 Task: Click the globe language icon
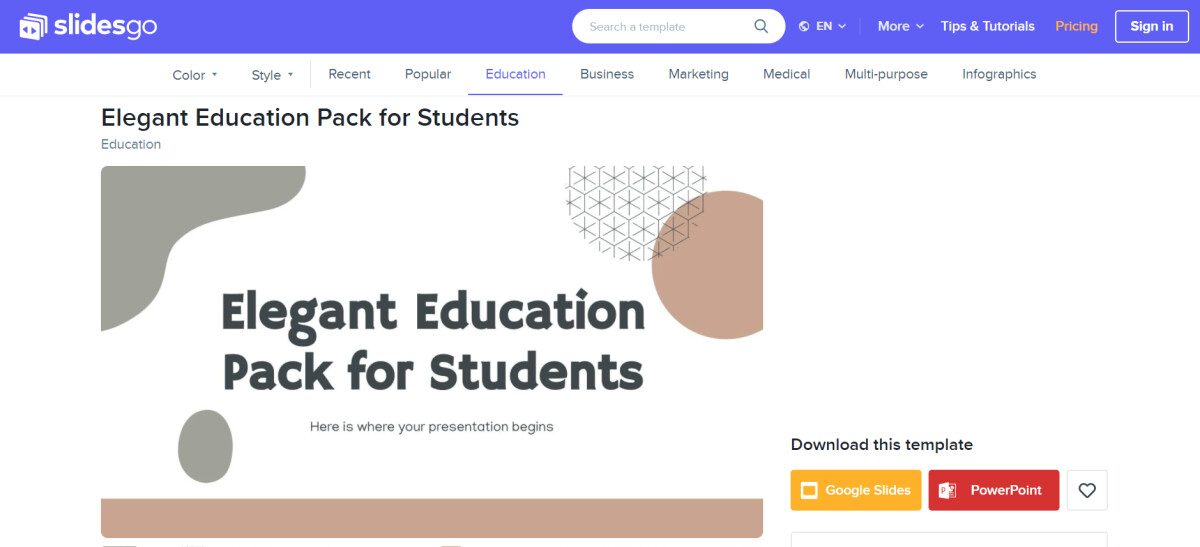point(804,27)
